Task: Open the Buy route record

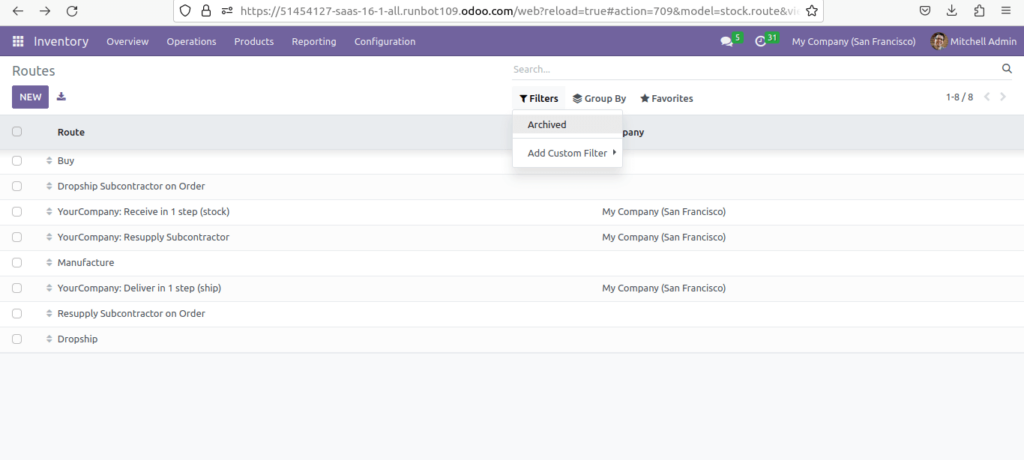Action: [65, 161]
